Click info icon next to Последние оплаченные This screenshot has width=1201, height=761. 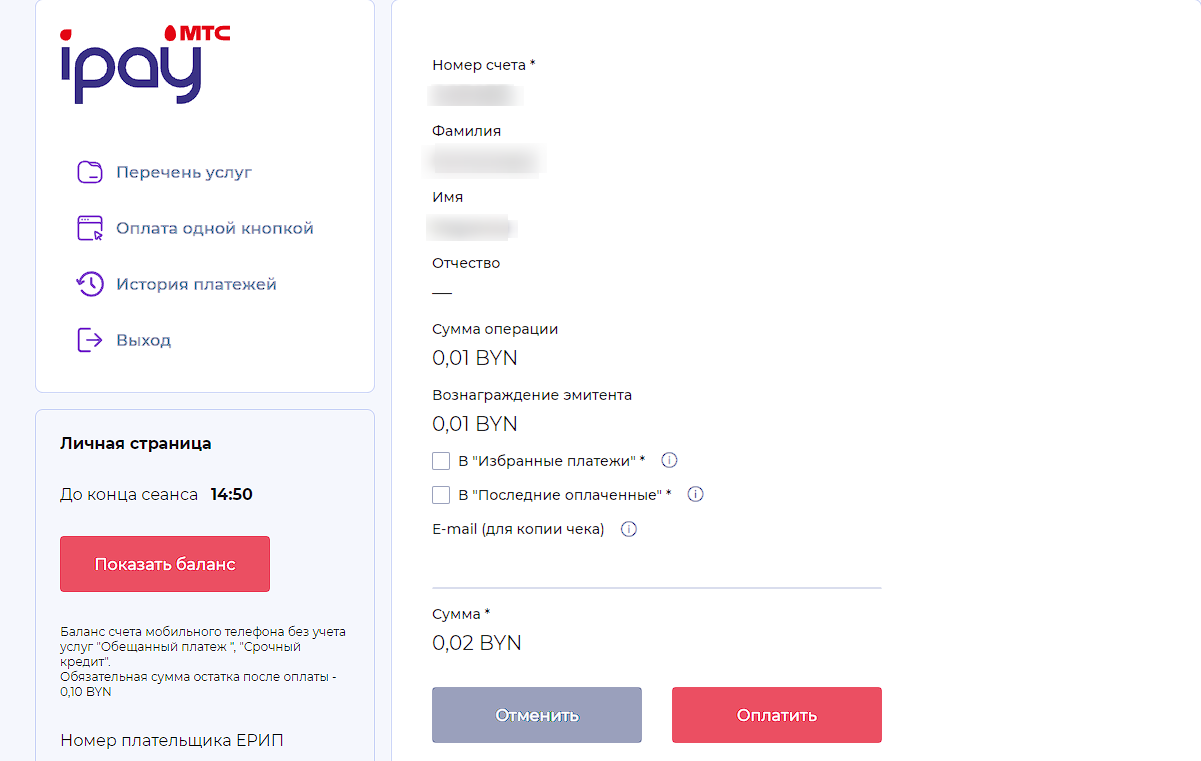[696, 494]
